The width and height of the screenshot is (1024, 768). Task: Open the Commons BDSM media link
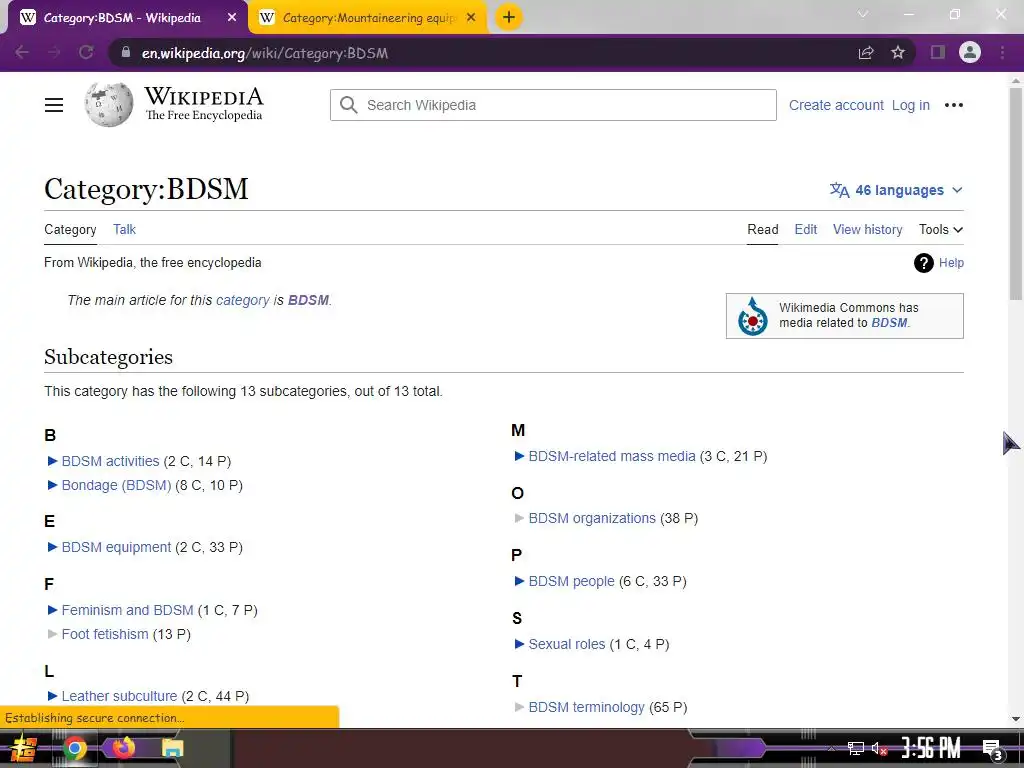point(889,323)
